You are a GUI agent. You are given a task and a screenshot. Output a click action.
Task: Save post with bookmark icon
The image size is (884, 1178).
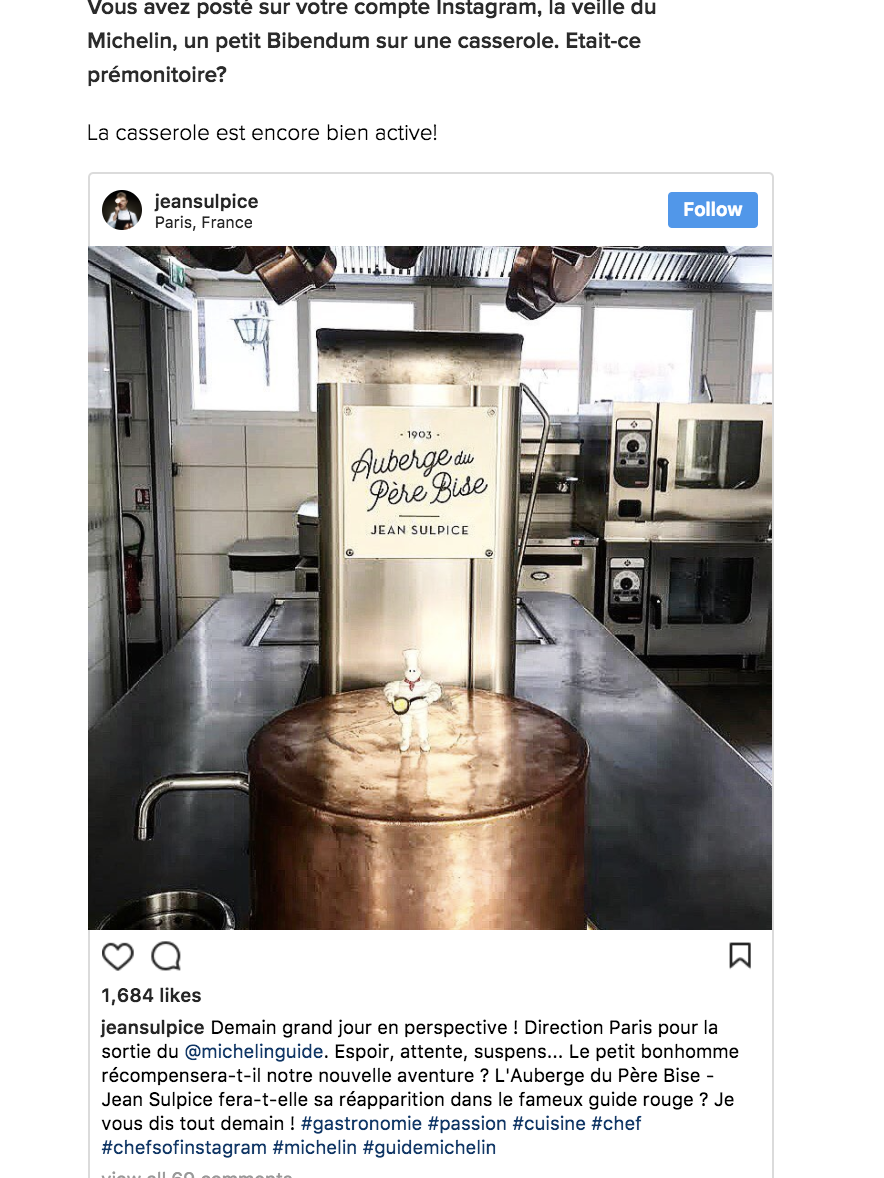point(740,955)
